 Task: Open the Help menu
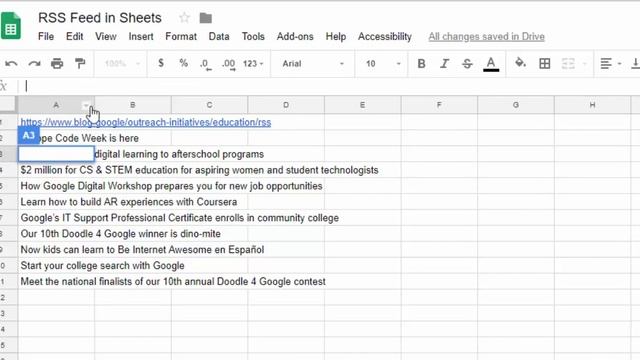click(x=336, y=37)
